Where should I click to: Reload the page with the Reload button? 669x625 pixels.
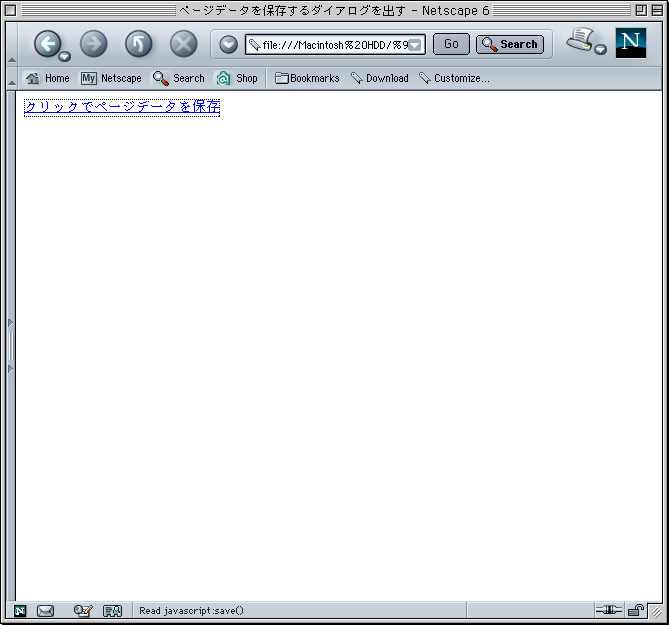pos(139,44)
